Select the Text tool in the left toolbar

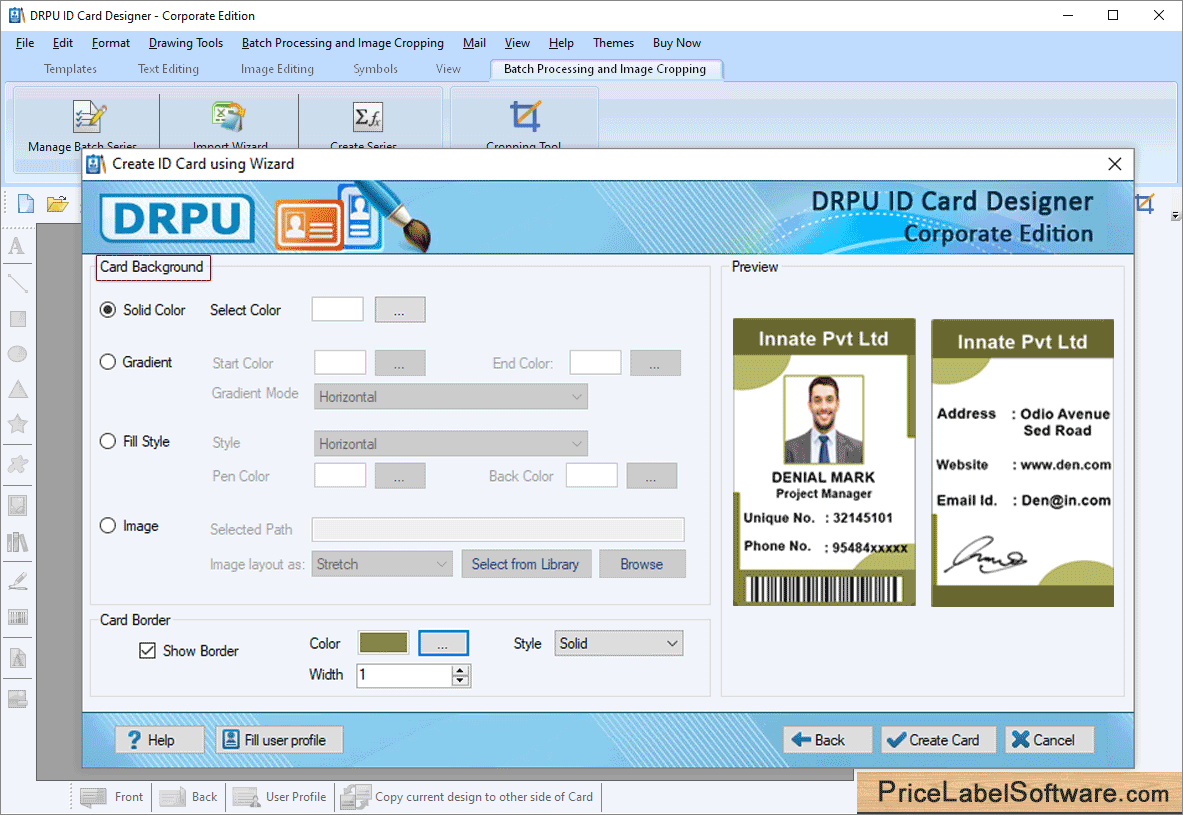coord(17,246)
